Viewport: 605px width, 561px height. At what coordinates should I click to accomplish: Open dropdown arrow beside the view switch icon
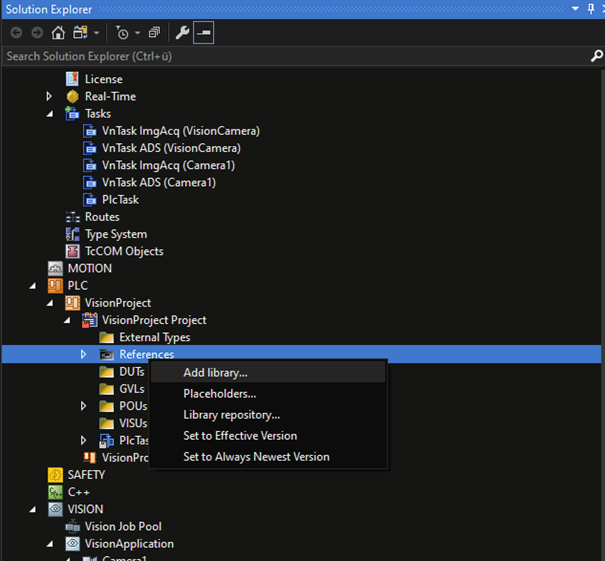pyautogui.click(x=96, y=33)
